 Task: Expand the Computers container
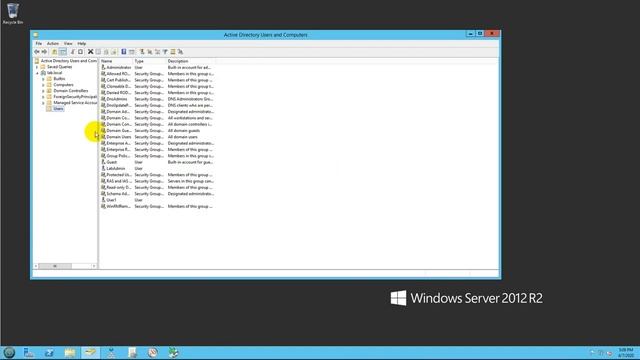43,85
